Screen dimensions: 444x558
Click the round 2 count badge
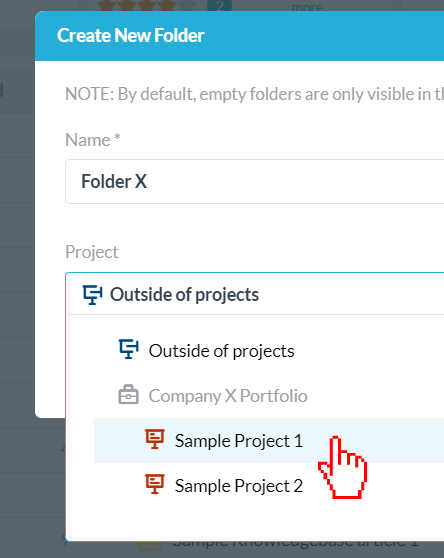[x=220, y=5]
